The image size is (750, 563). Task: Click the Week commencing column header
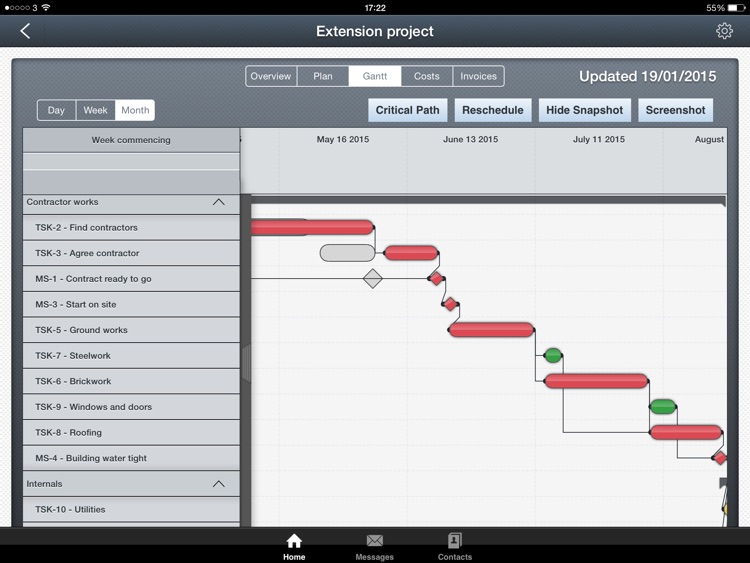click(x=131, y=140)
